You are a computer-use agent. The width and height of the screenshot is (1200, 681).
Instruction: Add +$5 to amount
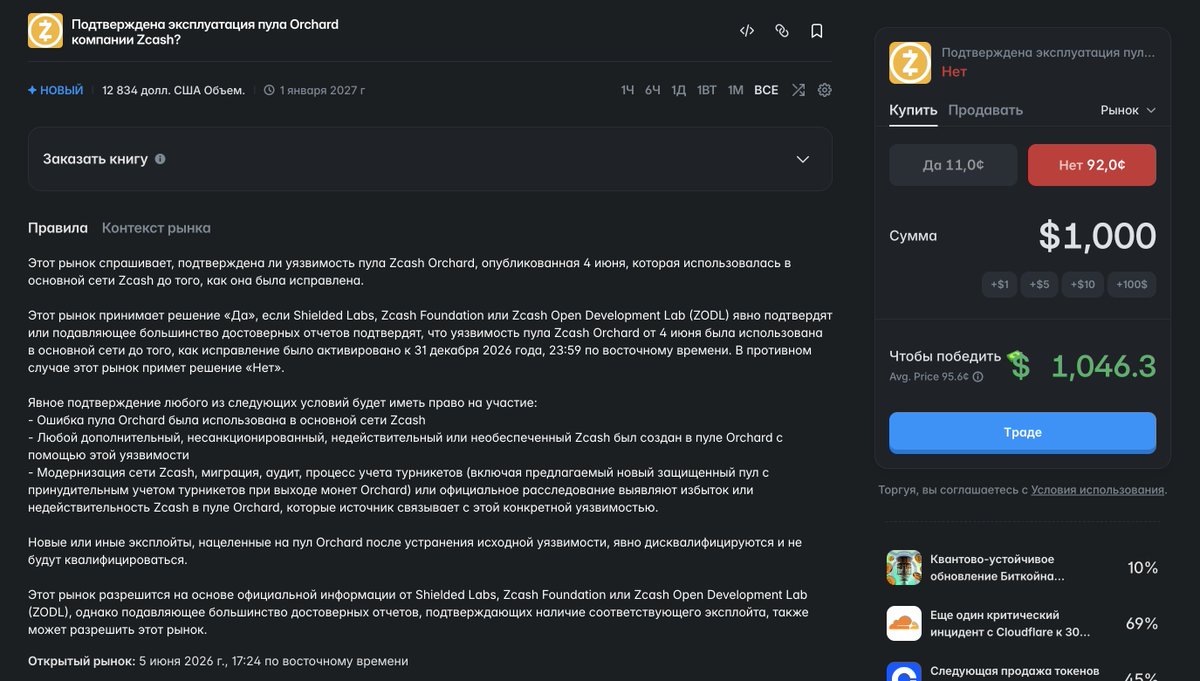pyautogui.click(x=1040, y=284)
